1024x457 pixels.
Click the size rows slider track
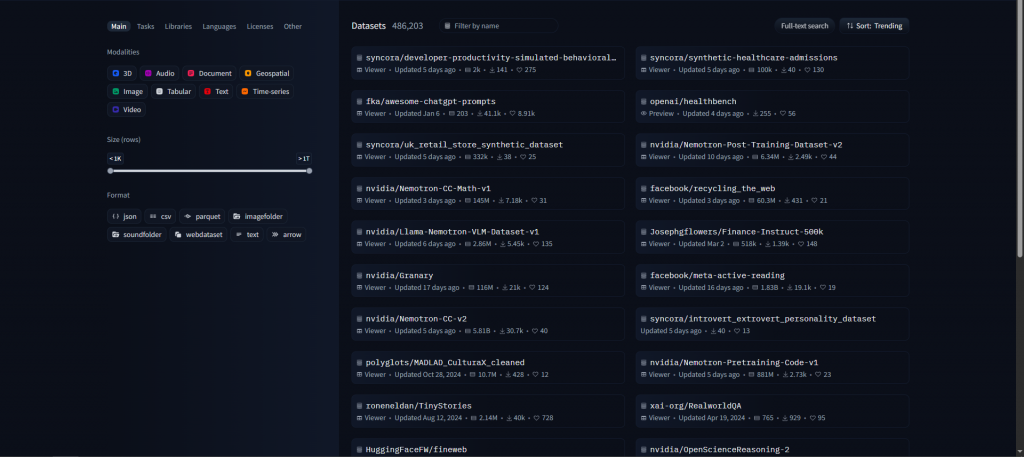click(210, 170)
